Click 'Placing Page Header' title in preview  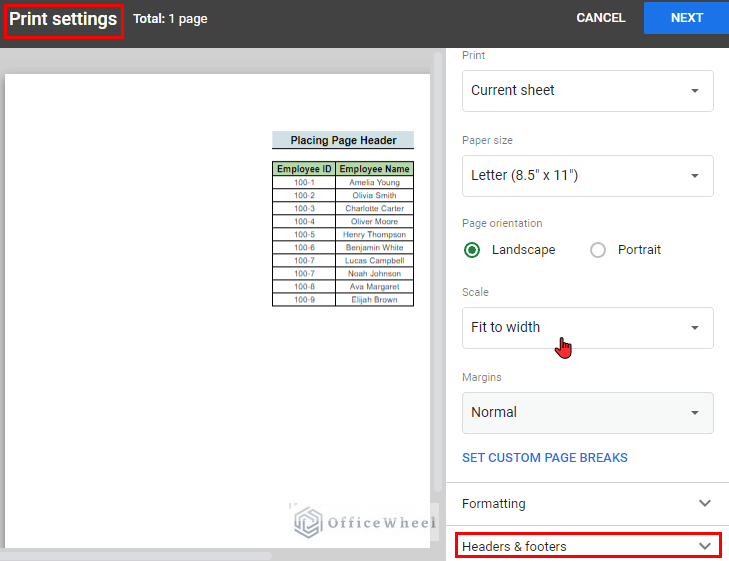343,141
